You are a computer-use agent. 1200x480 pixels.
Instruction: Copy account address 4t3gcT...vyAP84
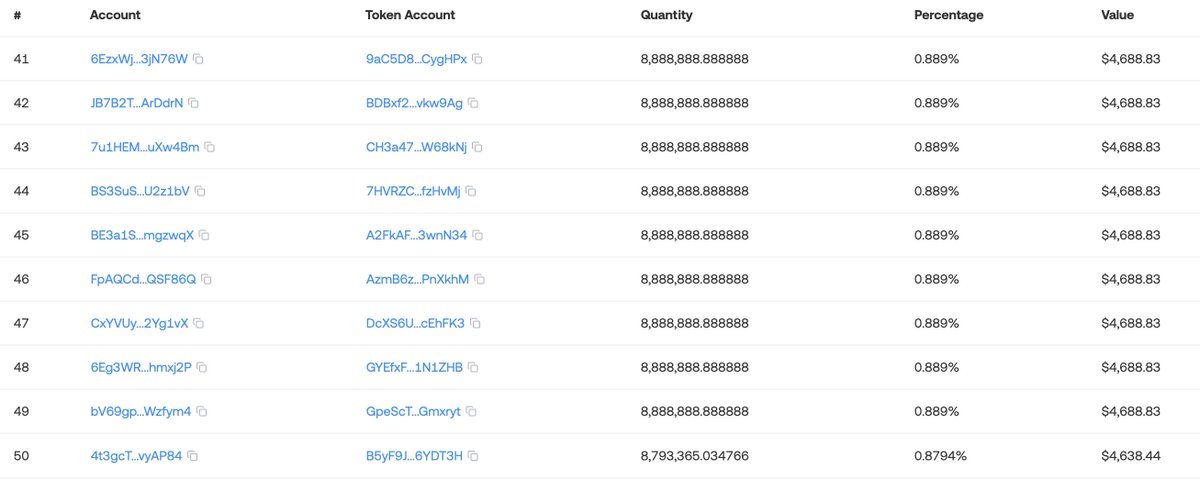[192, 456]
